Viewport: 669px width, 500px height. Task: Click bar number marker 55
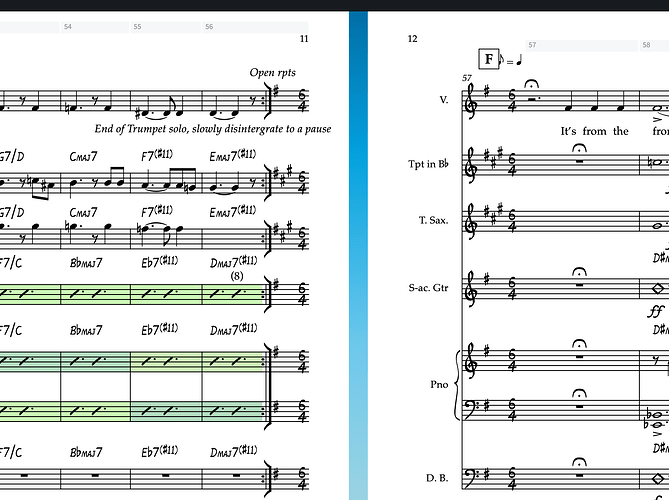click(166, 27)
